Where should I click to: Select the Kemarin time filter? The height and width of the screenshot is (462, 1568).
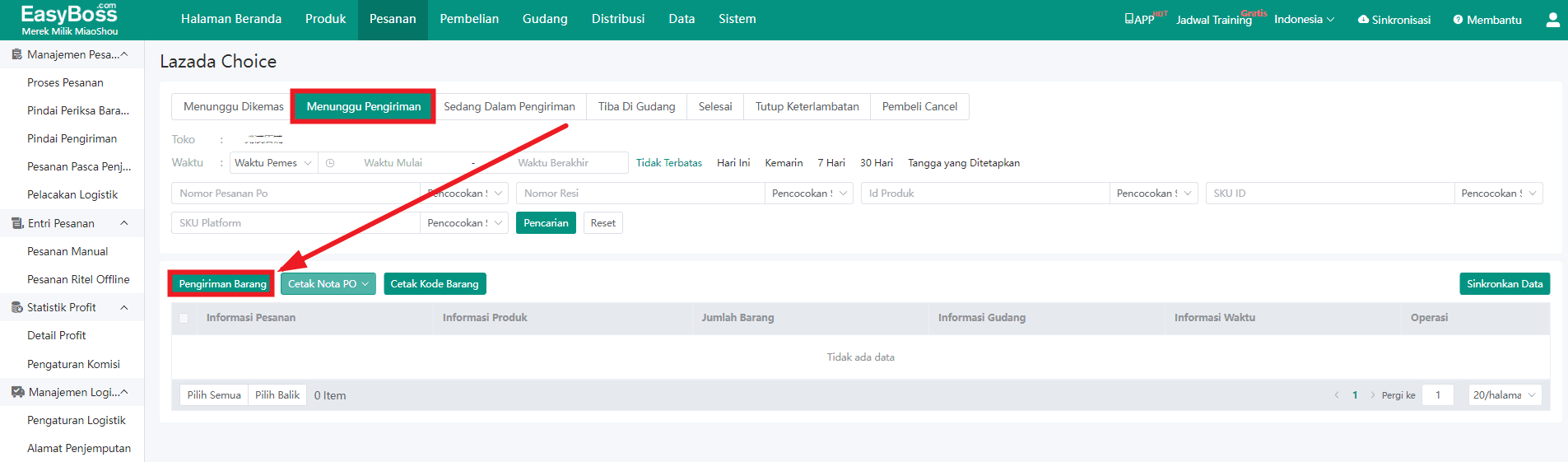[784, 163]
